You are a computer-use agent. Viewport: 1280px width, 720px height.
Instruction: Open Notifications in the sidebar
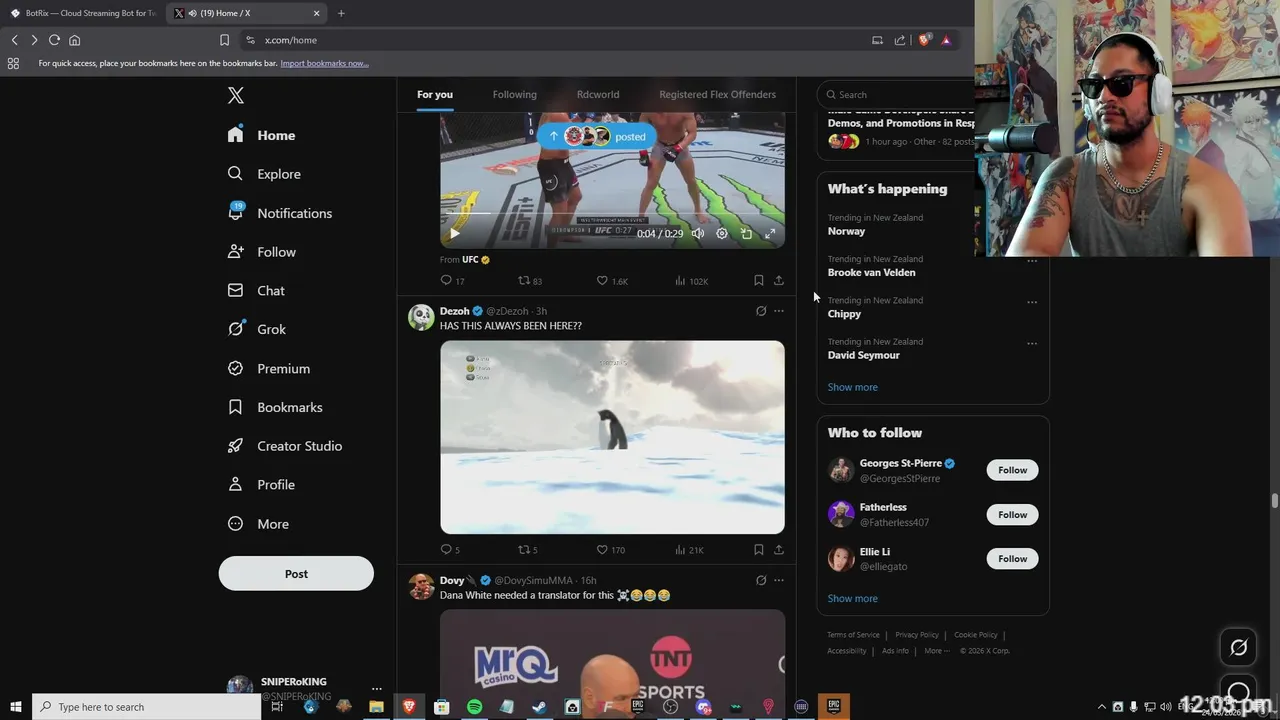(279, 213)
